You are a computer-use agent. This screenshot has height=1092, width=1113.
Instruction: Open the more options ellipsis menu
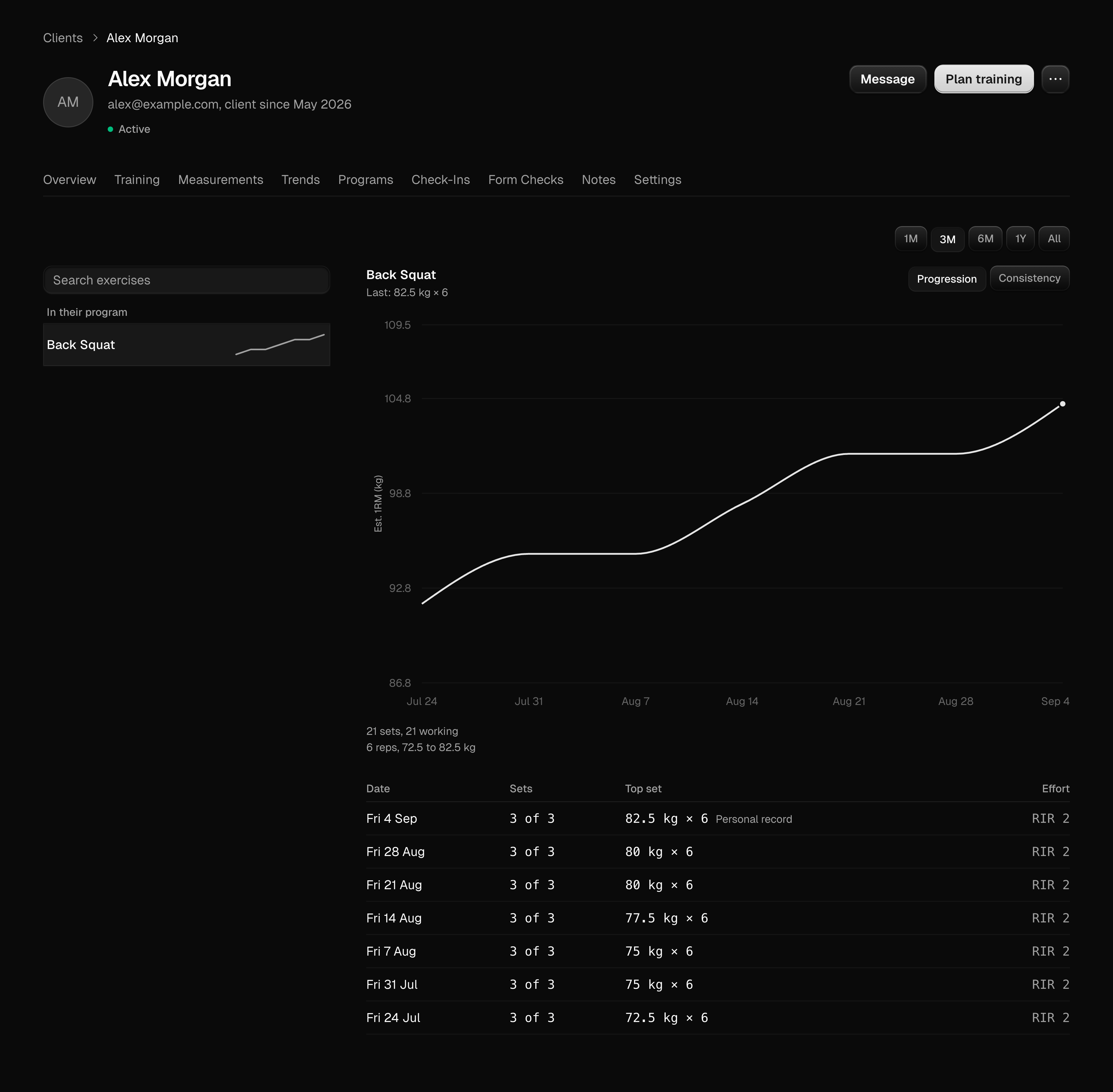(x=1055, y=79)
